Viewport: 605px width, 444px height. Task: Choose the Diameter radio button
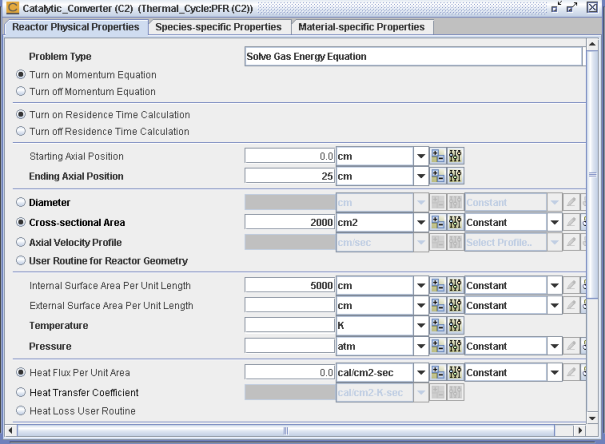click(20, 202)
